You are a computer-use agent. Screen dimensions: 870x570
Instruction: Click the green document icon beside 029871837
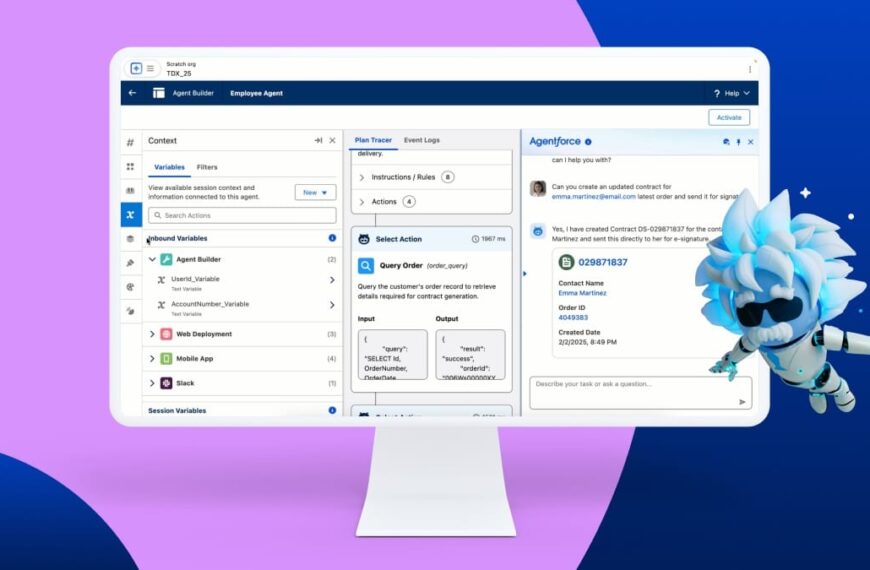[566, 262]
